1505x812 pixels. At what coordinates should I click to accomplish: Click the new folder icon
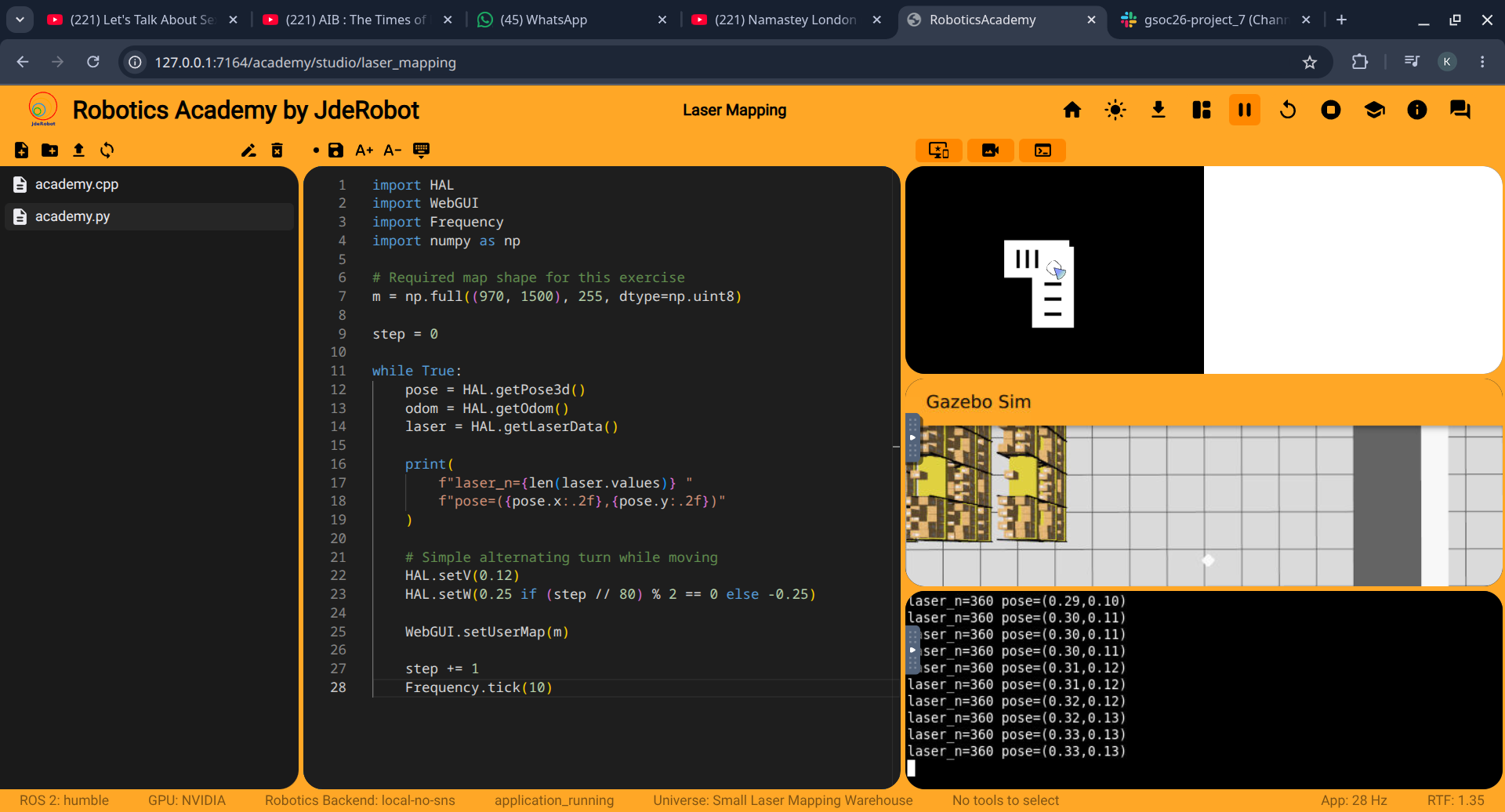50,150
